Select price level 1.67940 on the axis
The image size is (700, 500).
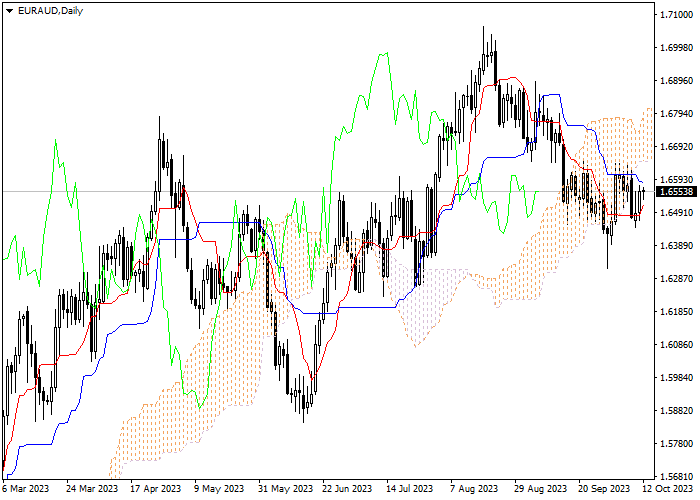[x=677, y=114]
